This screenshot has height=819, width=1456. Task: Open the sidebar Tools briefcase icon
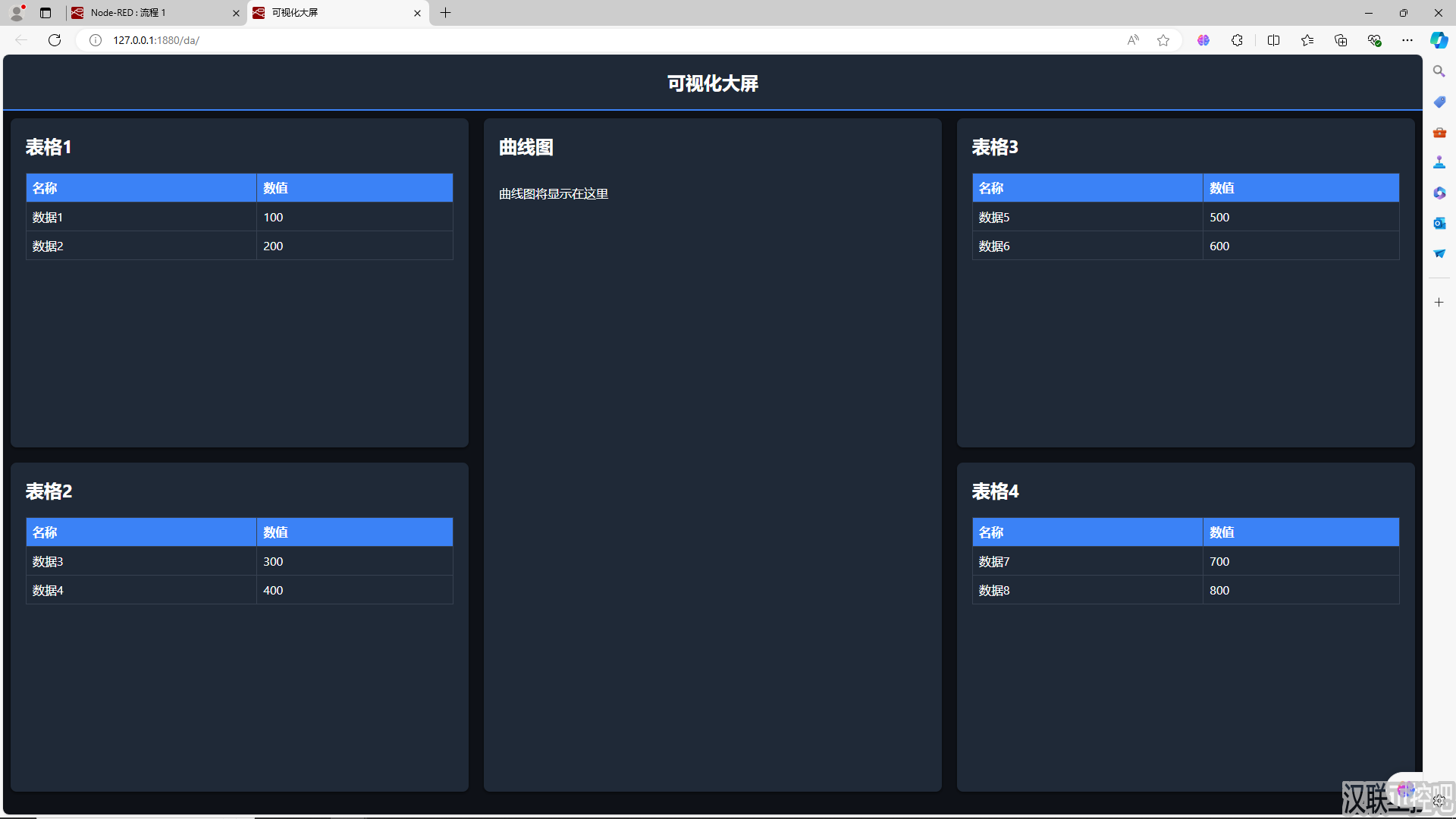(x=1439, y=132)
